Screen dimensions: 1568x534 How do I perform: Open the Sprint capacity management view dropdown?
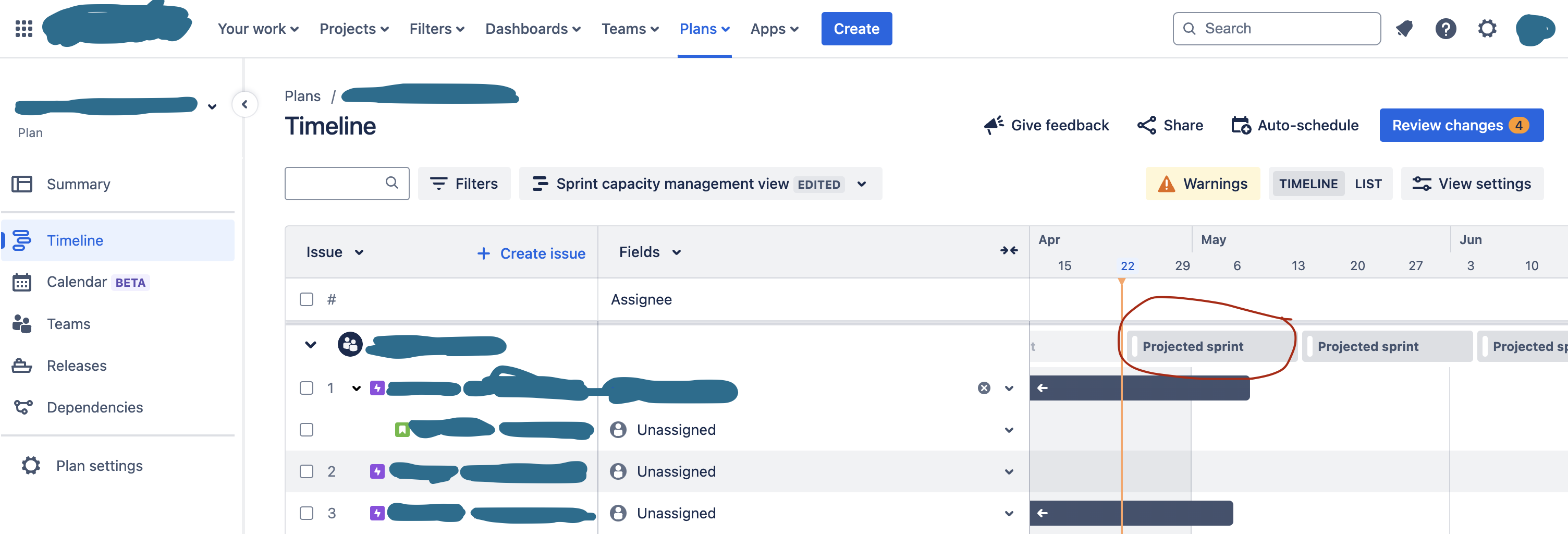tap(700, 184)
